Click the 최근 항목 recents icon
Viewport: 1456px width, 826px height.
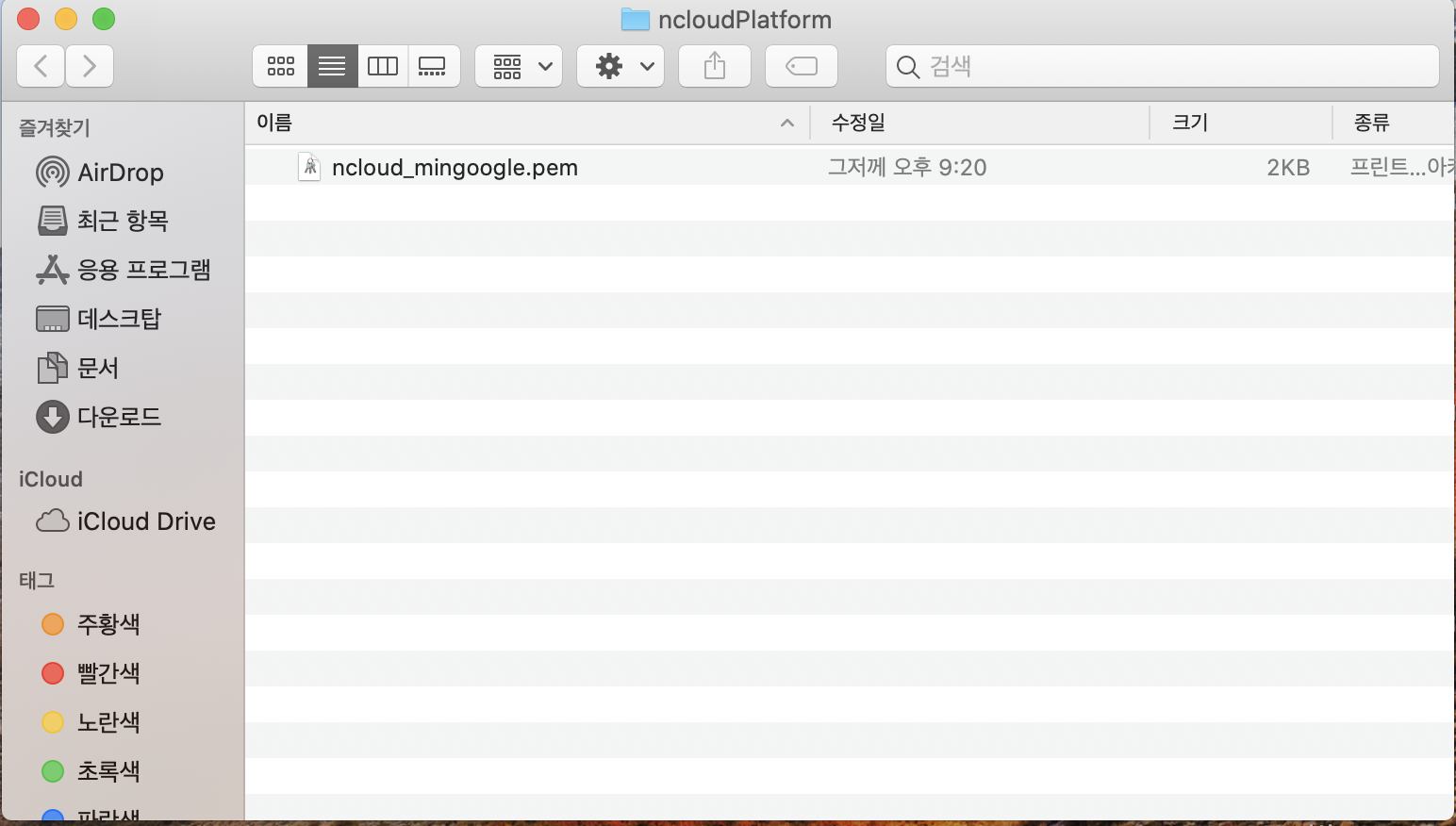(x=53, y=221)
